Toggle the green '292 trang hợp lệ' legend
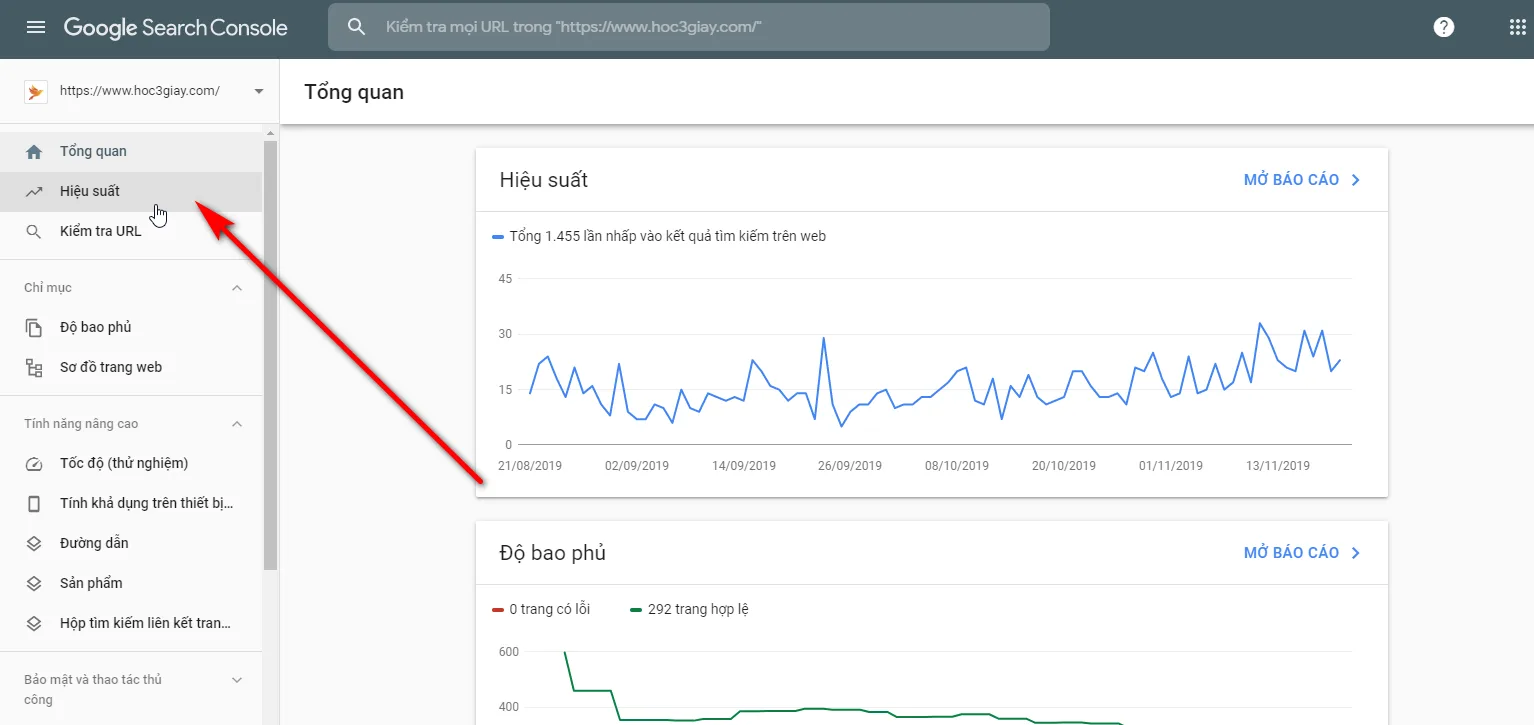1534x725 pixels. click(690, 609)
